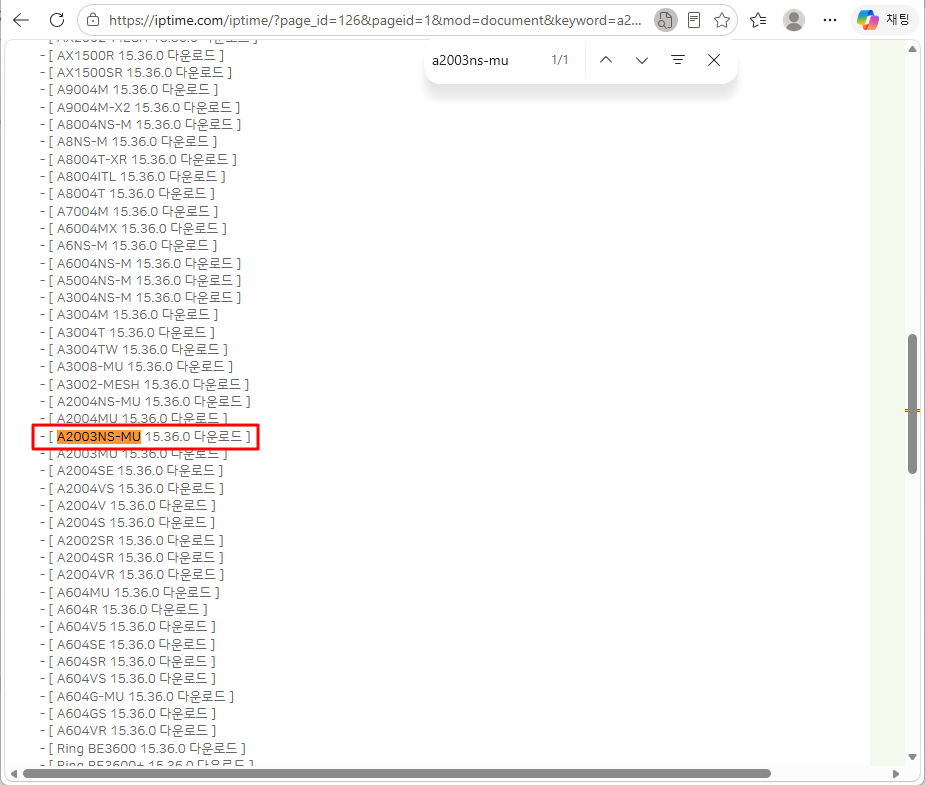Screen dimensions: 926x785
Task: Click the horizontal scrollbar left arrow
Action: pos(14,774)
